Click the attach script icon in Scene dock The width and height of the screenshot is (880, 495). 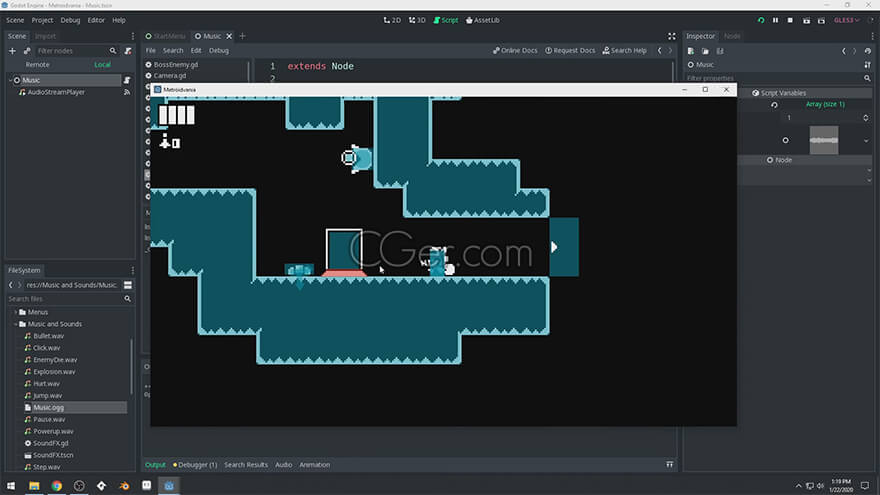click(x=128, y=51)
